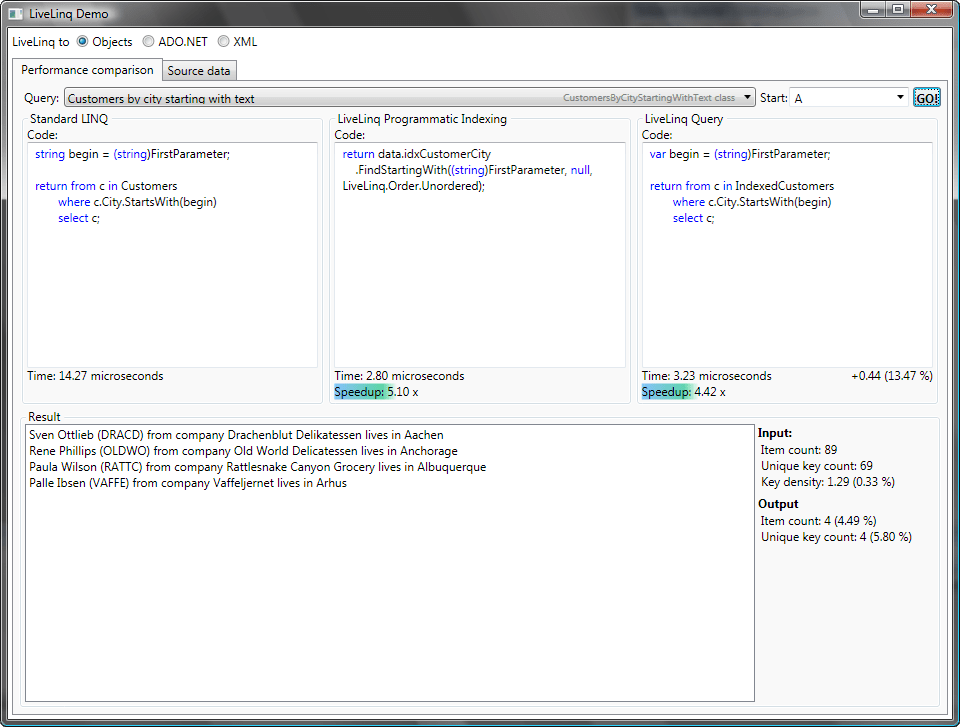Click 'LiveLinq.Order.Unordered);' code line
Screen dimensions: 960x727
click(413, 186)
